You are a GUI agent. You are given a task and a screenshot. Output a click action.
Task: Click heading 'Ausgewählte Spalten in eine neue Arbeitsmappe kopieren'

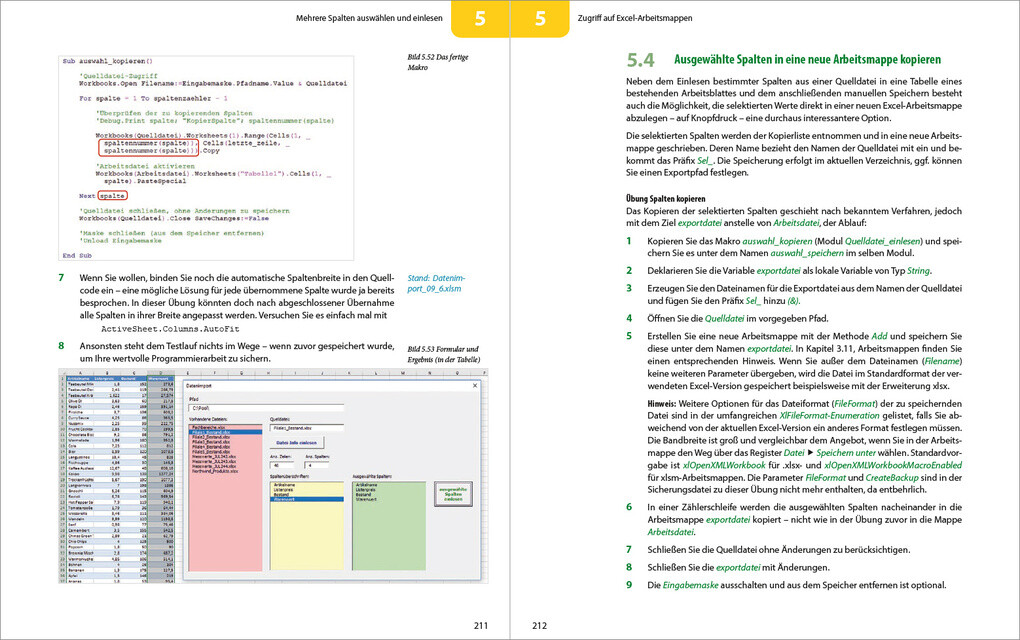[x=807, y=60]
